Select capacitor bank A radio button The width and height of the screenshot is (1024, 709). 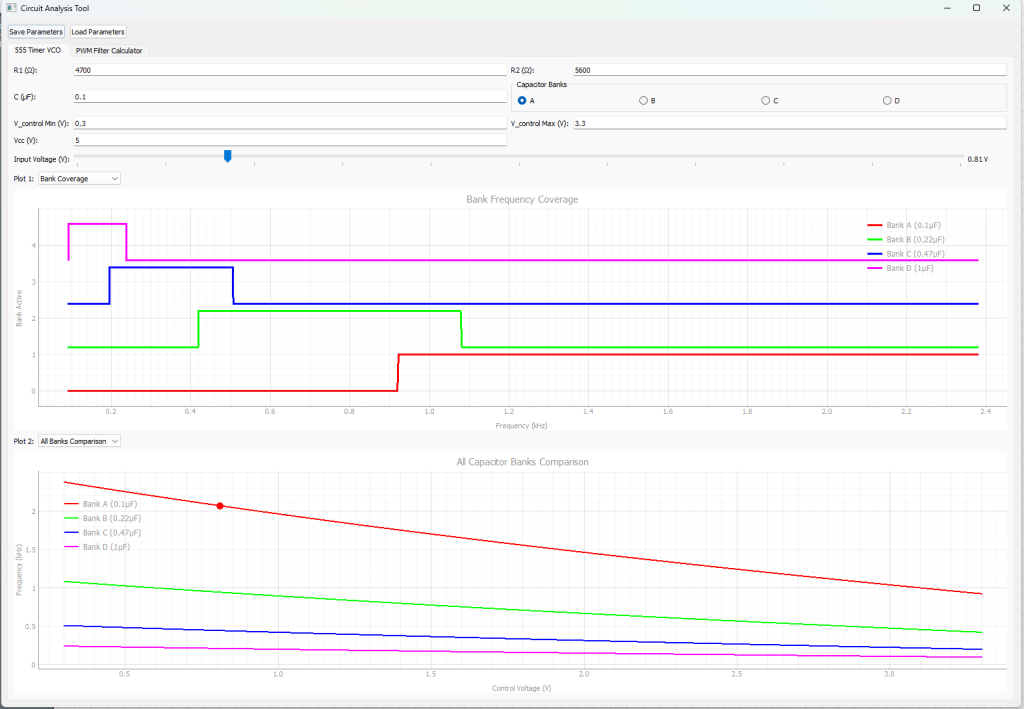click(x=522, y=101)
